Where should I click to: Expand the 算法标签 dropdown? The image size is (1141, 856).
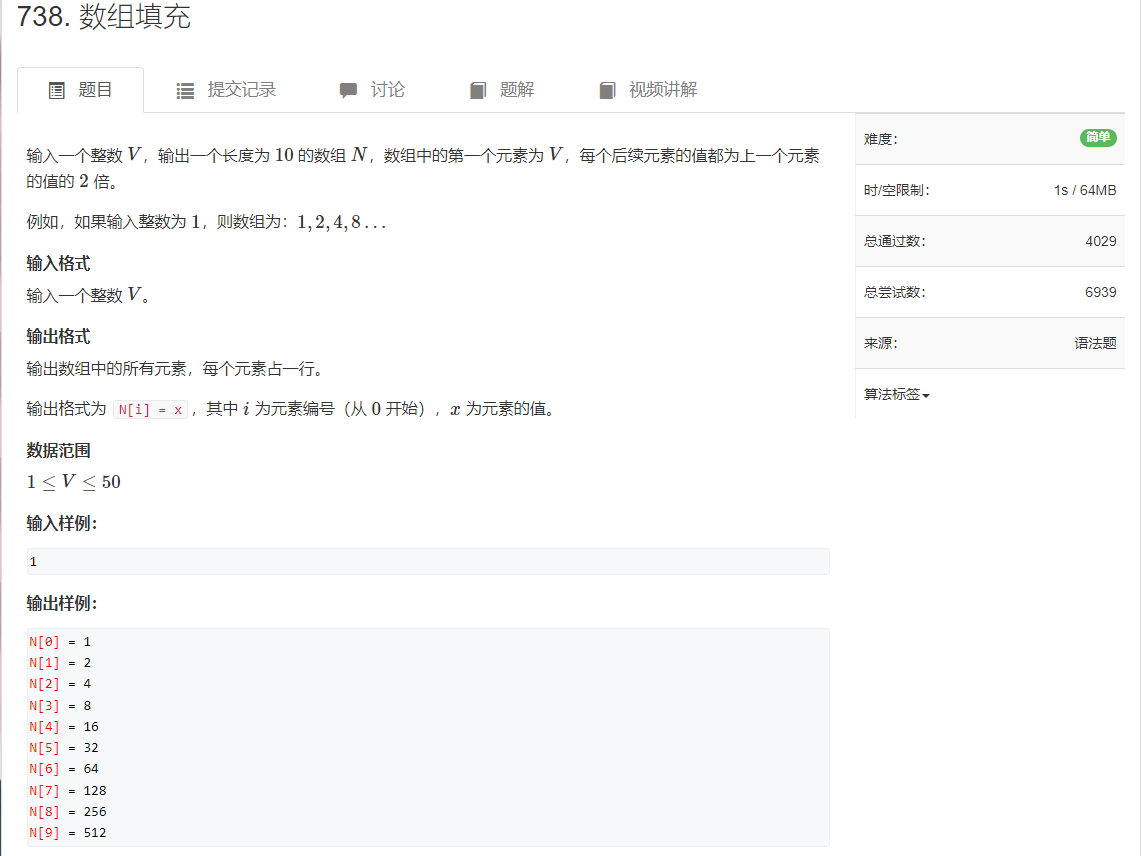[896, 395]
